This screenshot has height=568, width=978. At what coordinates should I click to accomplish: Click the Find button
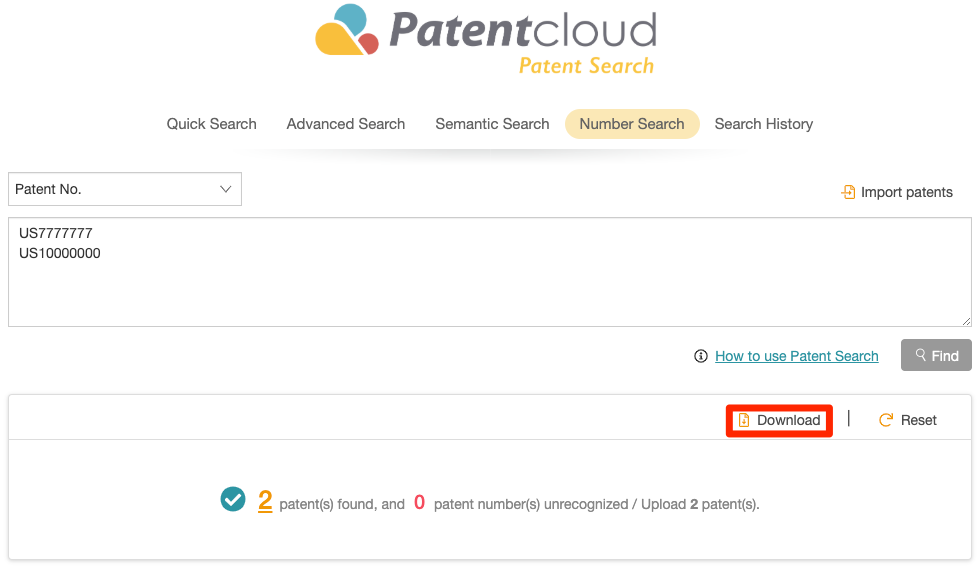[936, 355]
